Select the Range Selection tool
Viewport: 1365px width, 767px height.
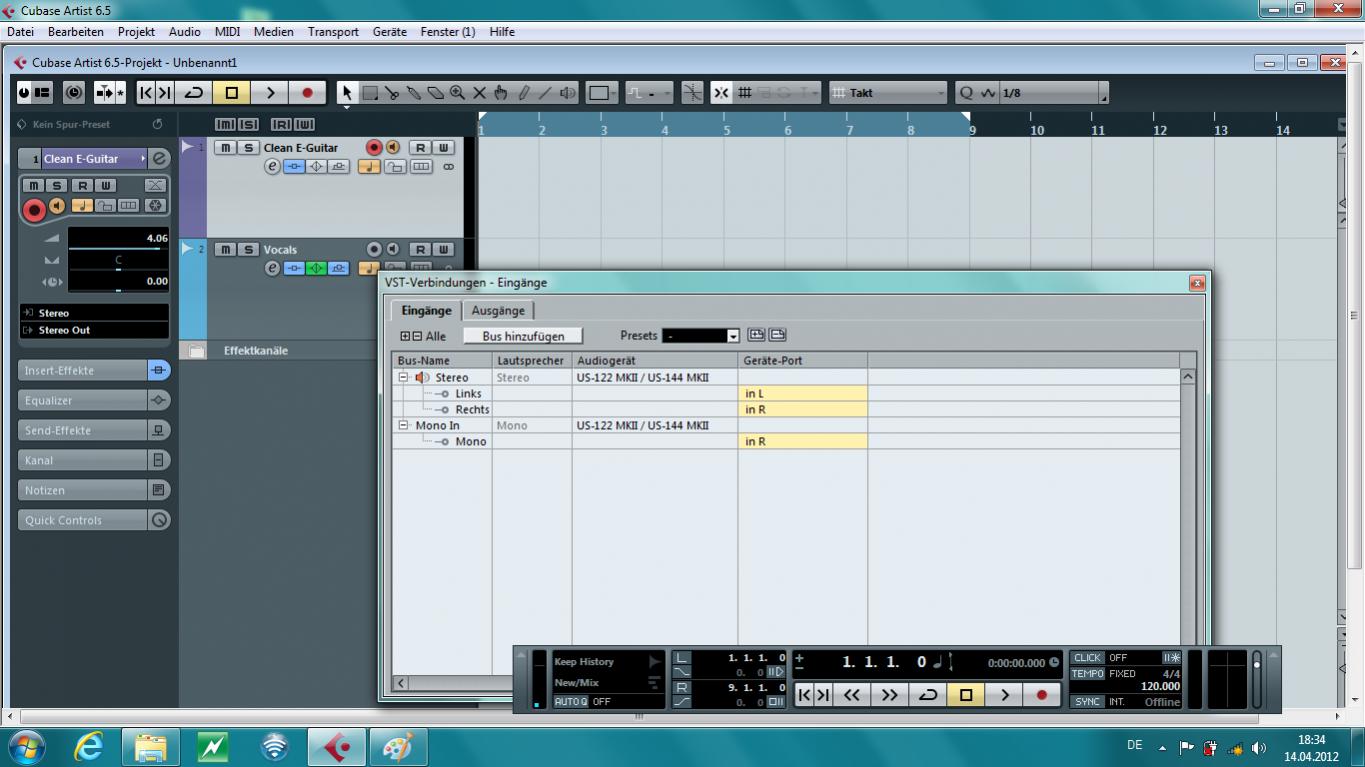(369, 93)
